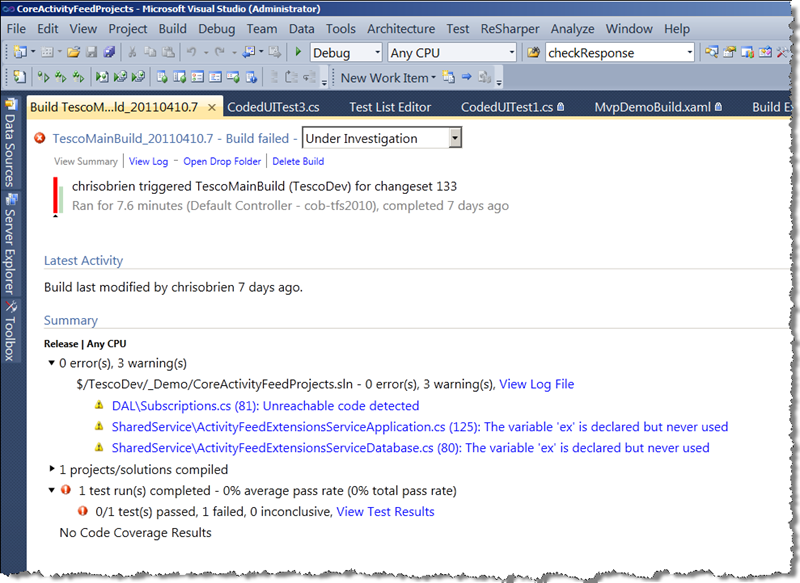Click the Find in Files icon left of checkResponse
Image resolution: width=800 pixels, height=583 pixels.
coord(533,52)
